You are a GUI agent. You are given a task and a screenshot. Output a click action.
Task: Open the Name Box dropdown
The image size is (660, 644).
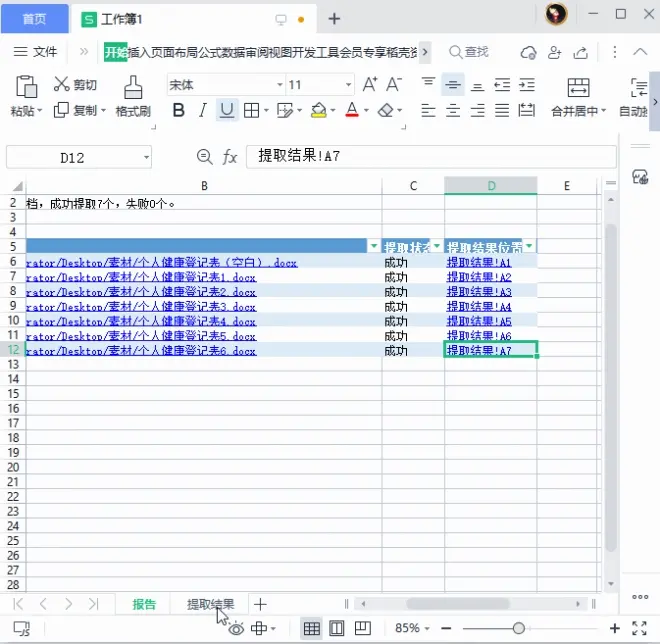click(x=146, y=157)
